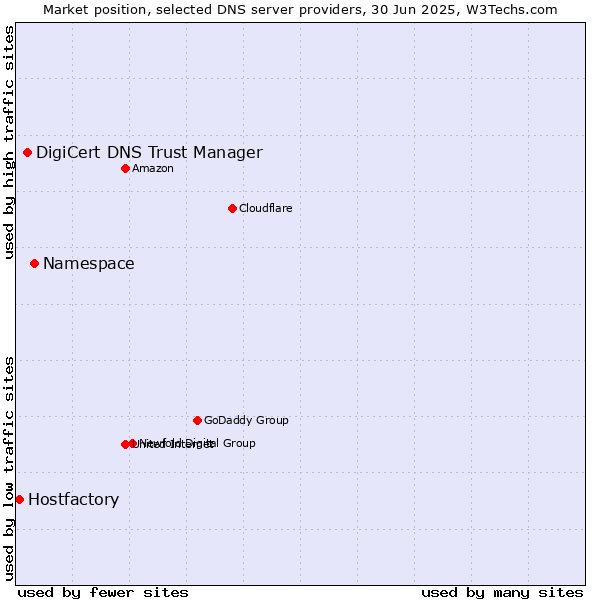Click the 'used by many sites' axis label
Screen dimensions: 600x600
tap(502, 593)
